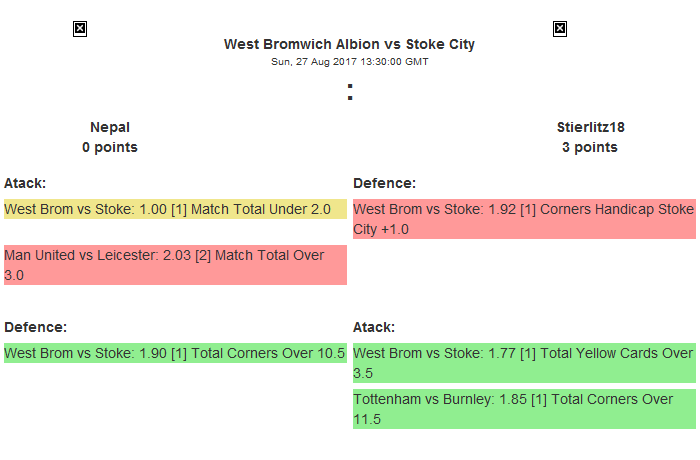The image size is (700, 460).
Task: Click the Atack heading under Nepal
Action: tap(25, 183)
